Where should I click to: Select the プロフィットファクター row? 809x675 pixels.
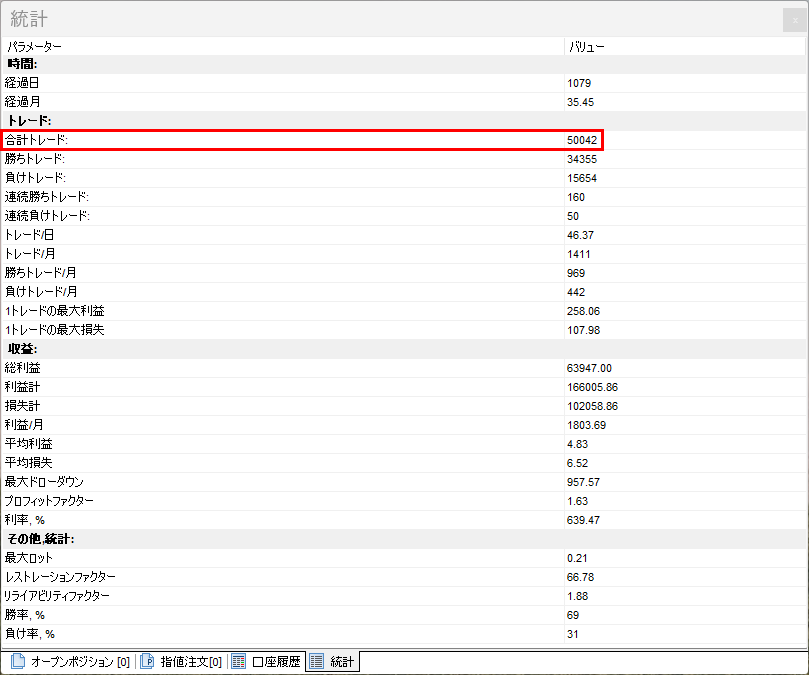tap(49, 501)
